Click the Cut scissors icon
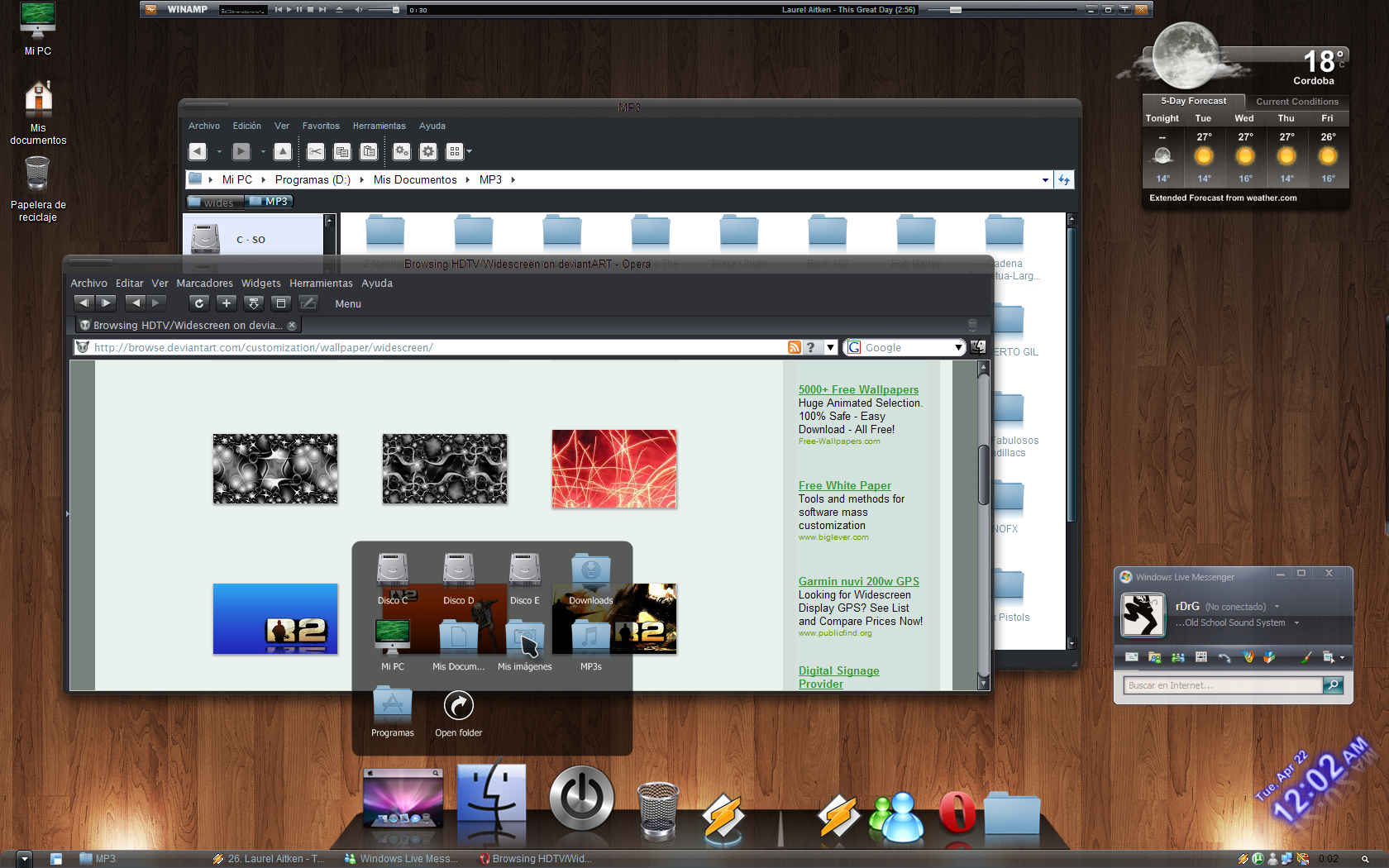The height and width of the screenshot is (868, 1389). [x=316, y=151]
